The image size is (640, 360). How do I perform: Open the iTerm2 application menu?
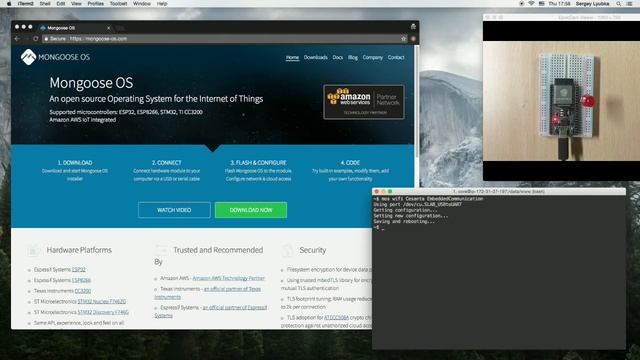click(x=26, y=4)
